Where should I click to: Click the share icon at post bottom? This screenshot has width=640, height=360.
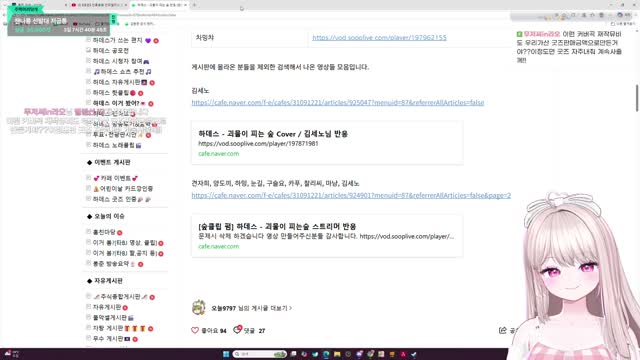click(x=502, y=330)
